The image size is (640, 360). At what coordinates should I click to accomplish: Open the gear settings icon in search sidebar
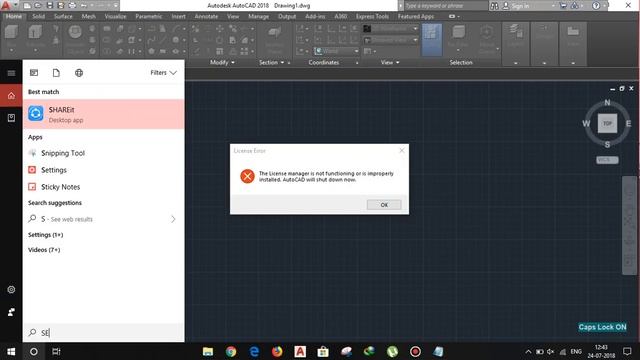click(11, 289)
